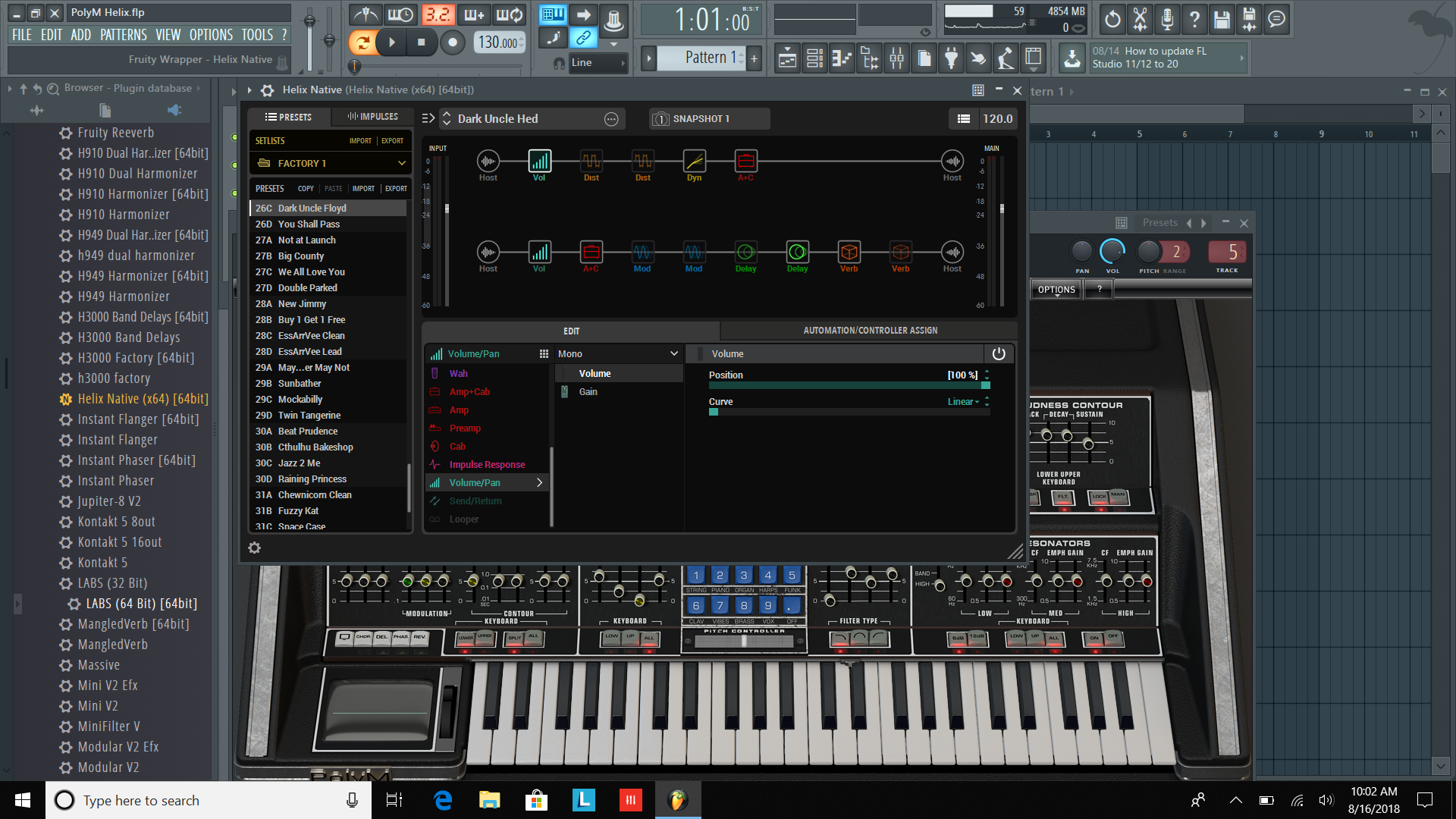1456x819 pixels.
Task: Select the Dark Uncle Floyd preset 26C
Action: pos(328,208)
